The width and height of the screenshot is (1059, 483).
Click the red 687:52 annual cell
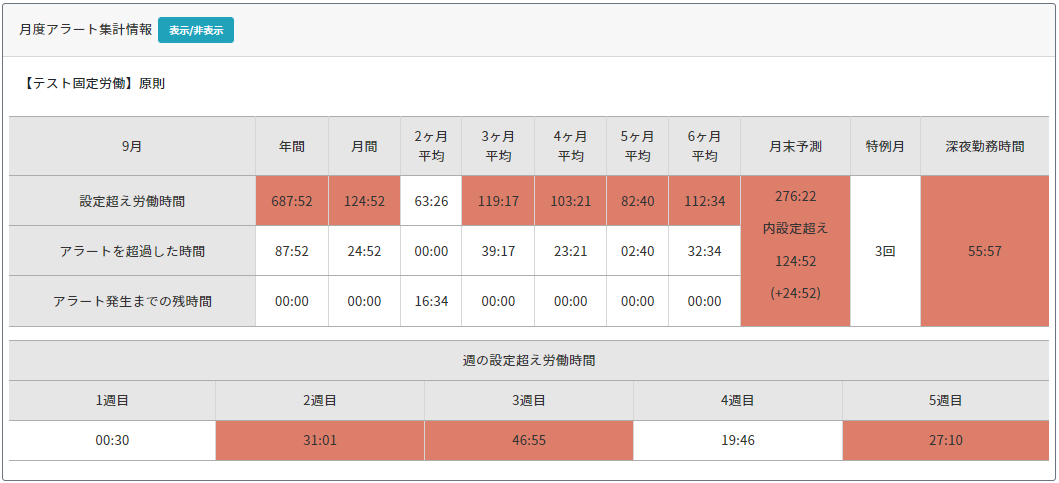coord(292,201)
